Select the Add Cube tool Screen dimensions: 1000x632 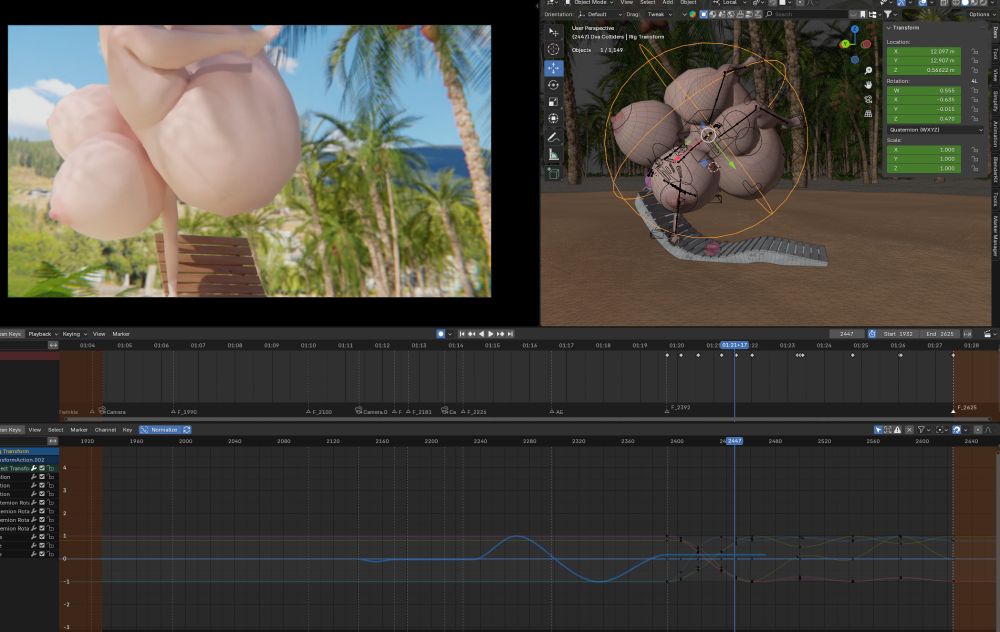pyautogui.click(x=554, y=173)
